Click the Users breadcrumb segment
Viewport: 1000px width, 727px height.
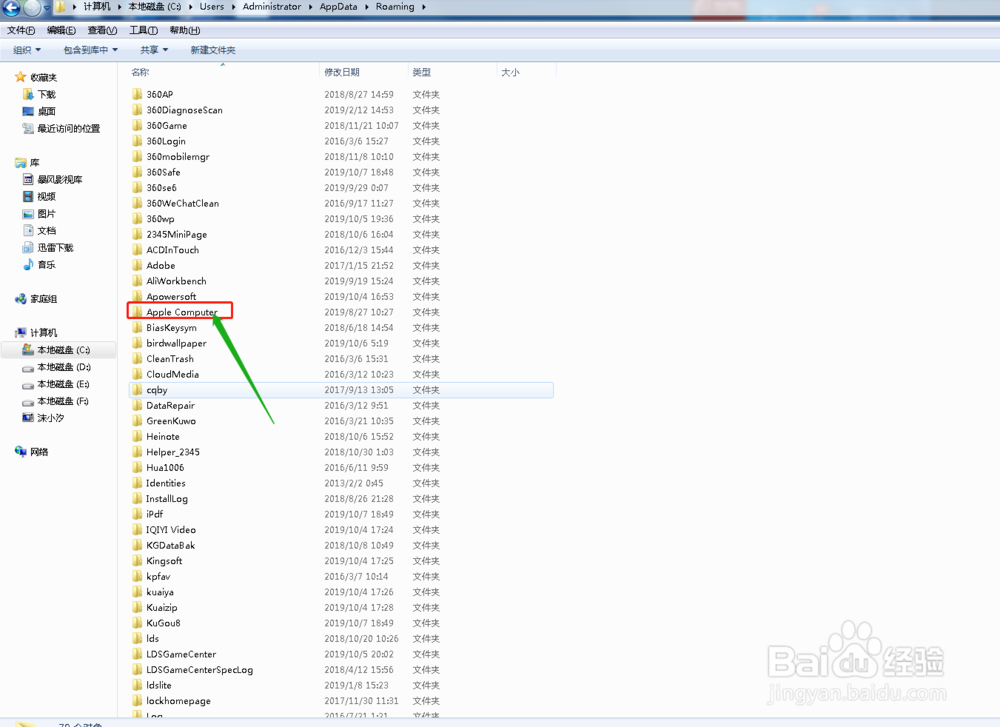coord(212,6)
